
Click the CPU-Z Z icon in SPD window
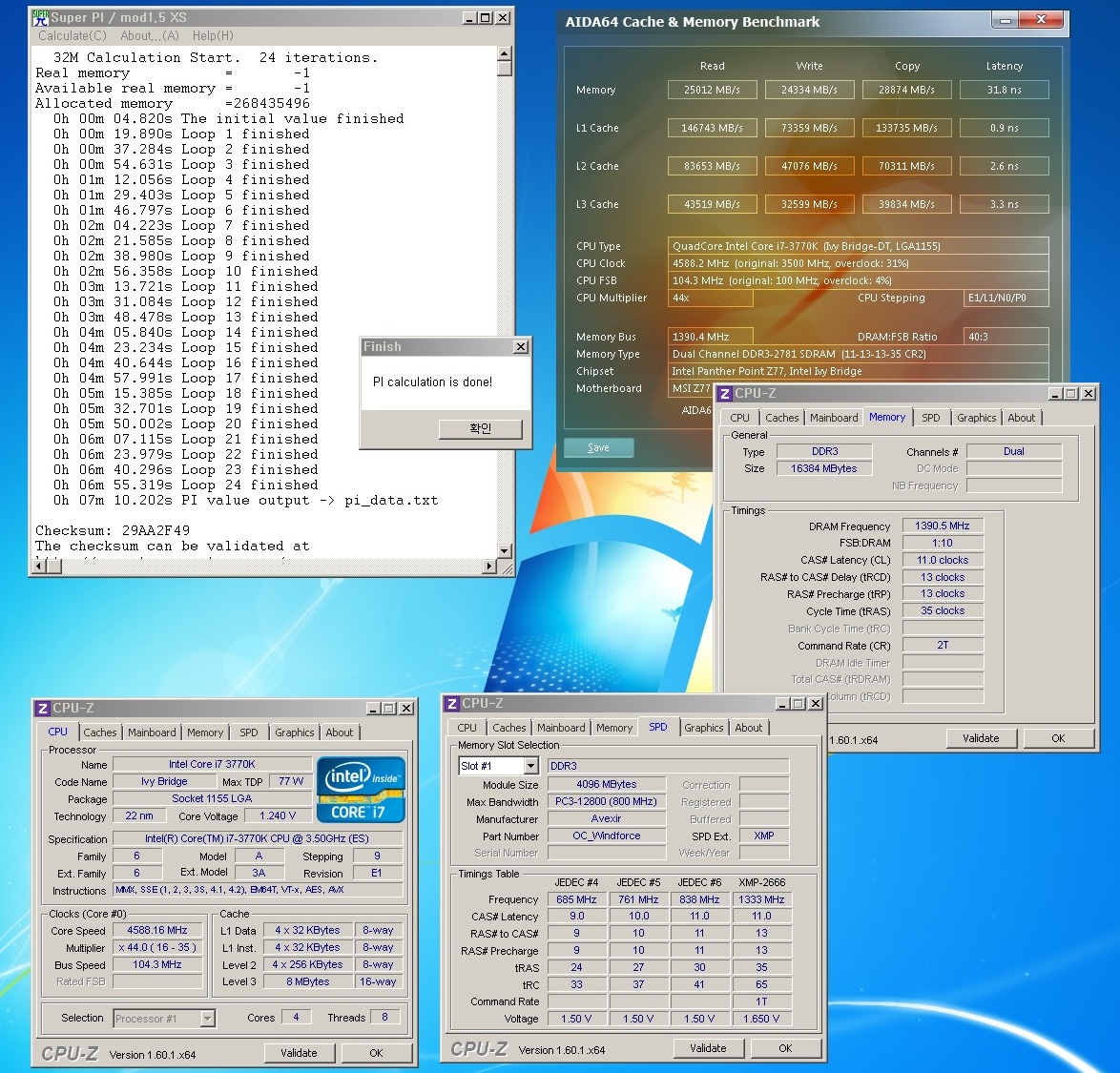click(451, 703)
